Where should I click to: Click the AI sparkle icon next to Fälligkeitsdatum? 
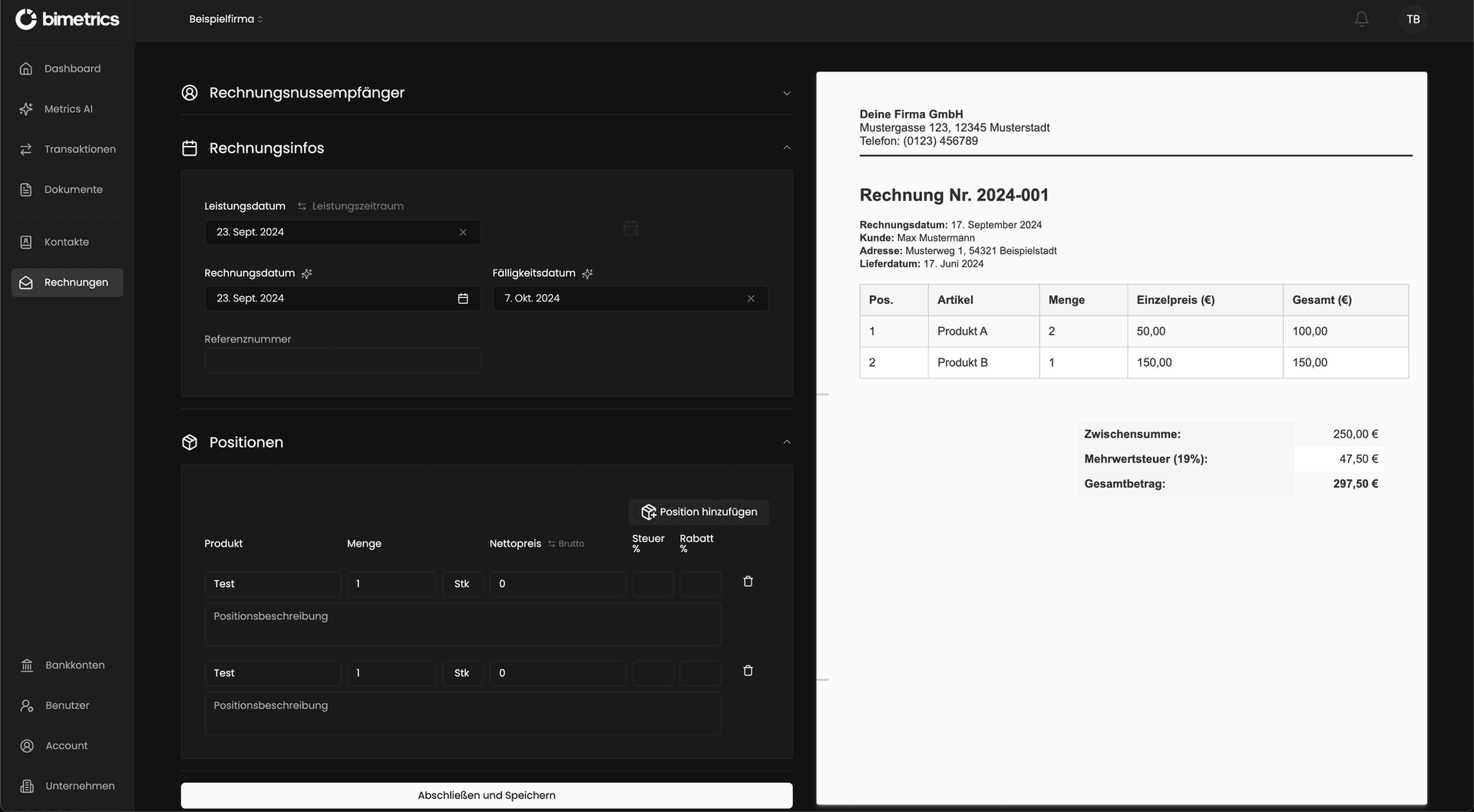tap(587, 273)
